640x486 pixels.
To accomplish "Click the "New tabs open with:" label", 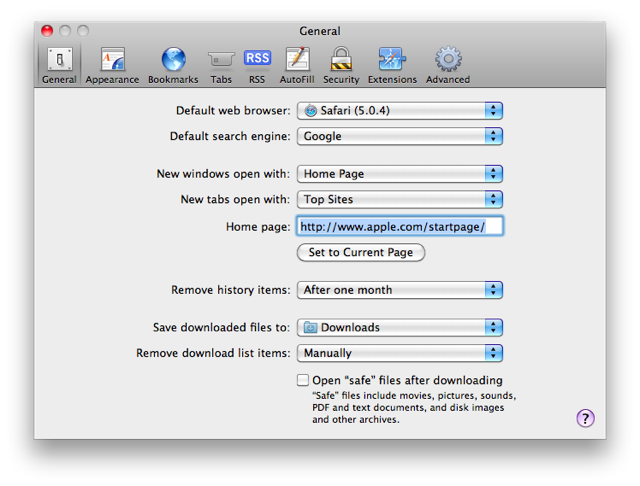I will pyautogui.click(x=235, y=200).
